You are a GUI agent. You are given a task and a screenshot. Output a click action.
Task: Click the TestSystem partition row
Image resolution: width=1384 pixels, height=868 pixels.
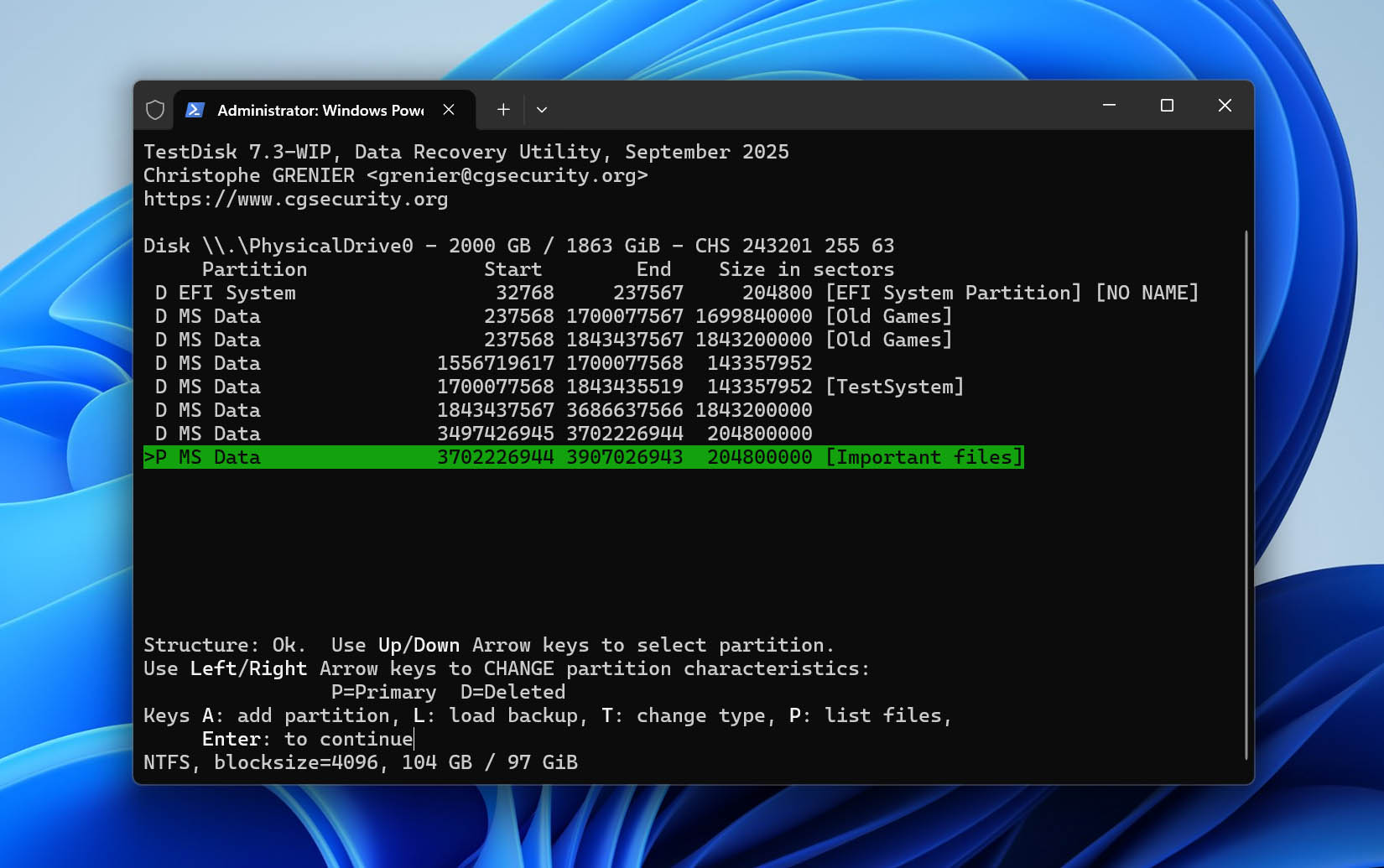pyautogui.click(x=554, y=387)
